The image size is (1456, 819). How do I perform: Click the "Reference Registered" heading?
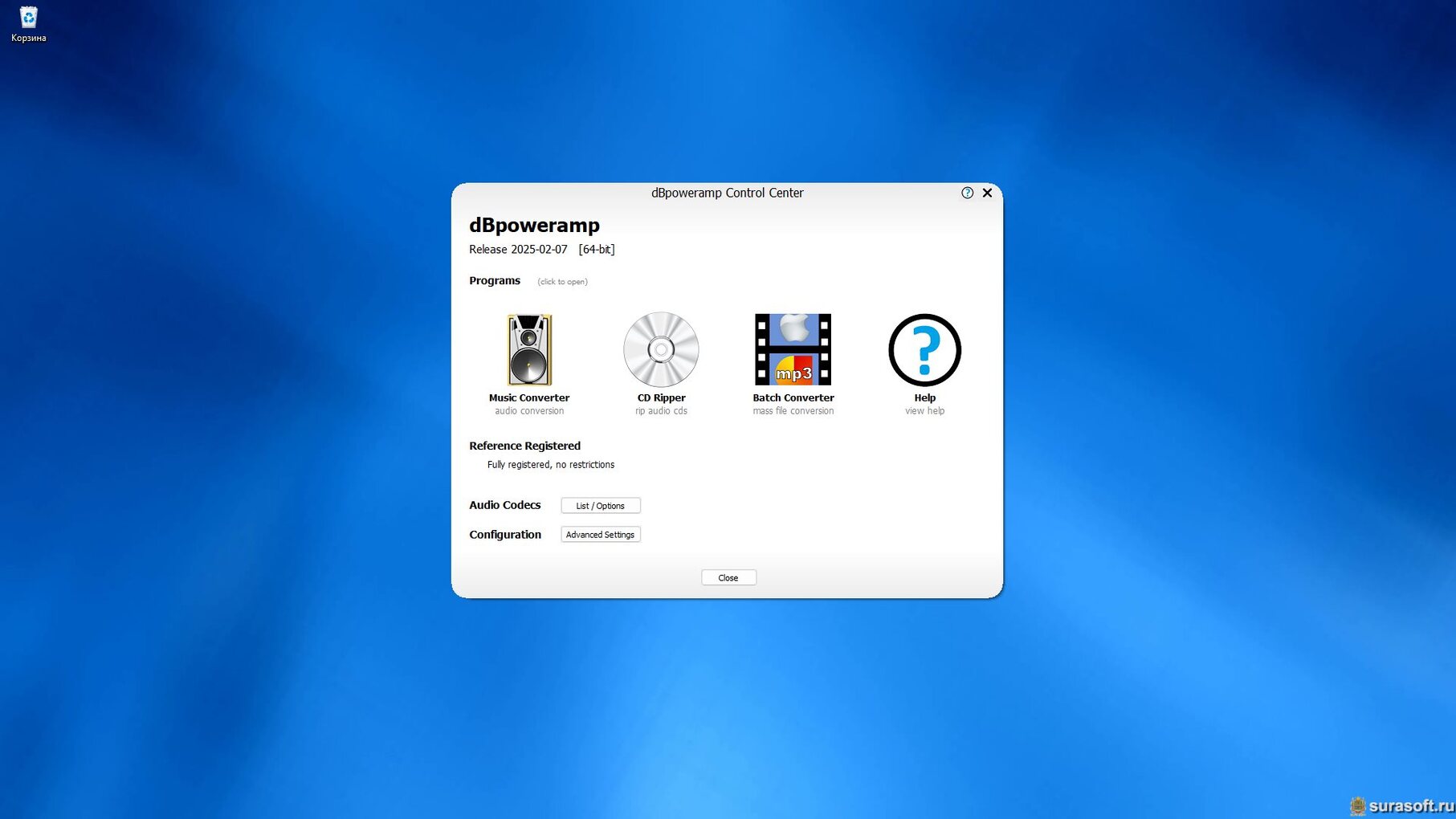click(524, 446)
